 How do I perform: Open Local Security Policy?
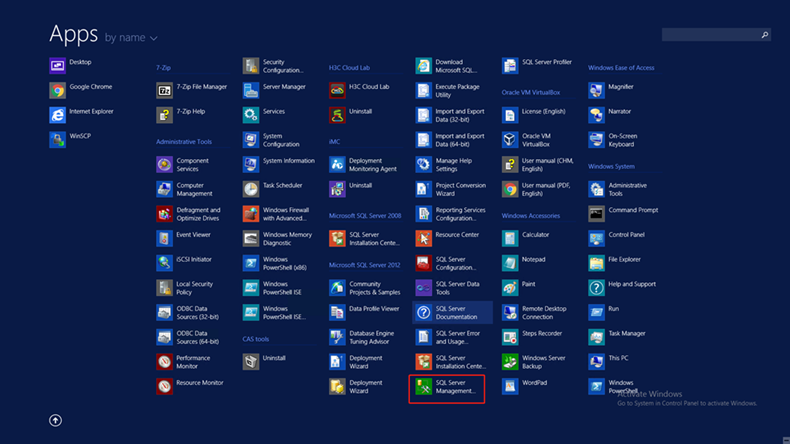(185, 288)
